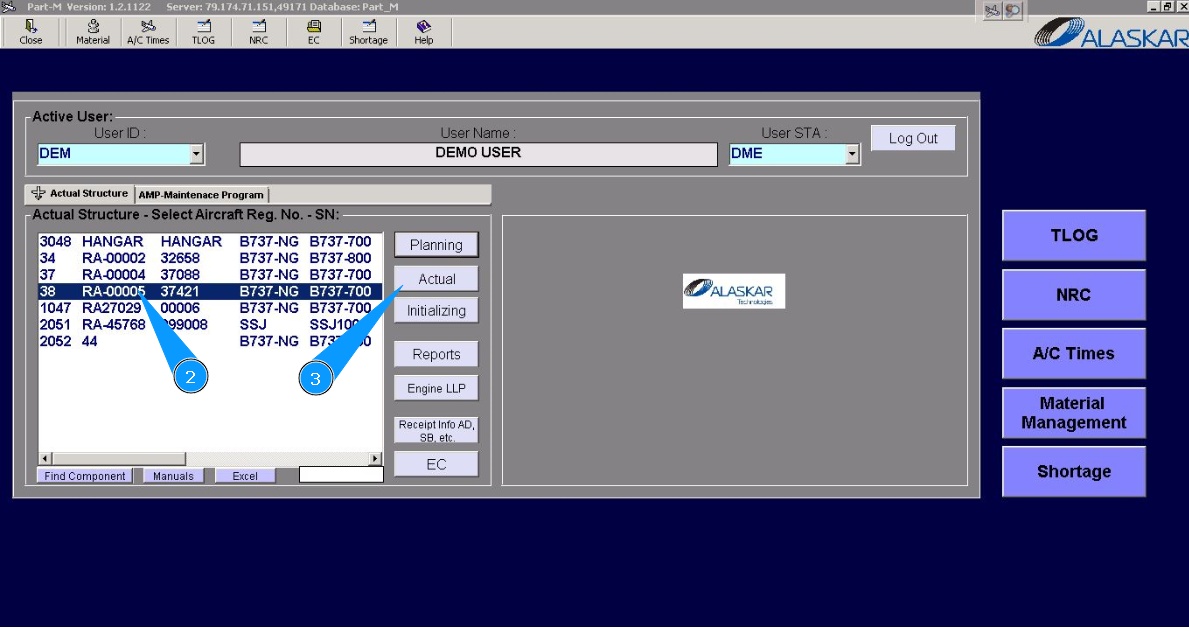Viewport: 1189px width, 633px height.
Task: Click the Alaskar Technologies logo in panel
Action: click(734, 291)
